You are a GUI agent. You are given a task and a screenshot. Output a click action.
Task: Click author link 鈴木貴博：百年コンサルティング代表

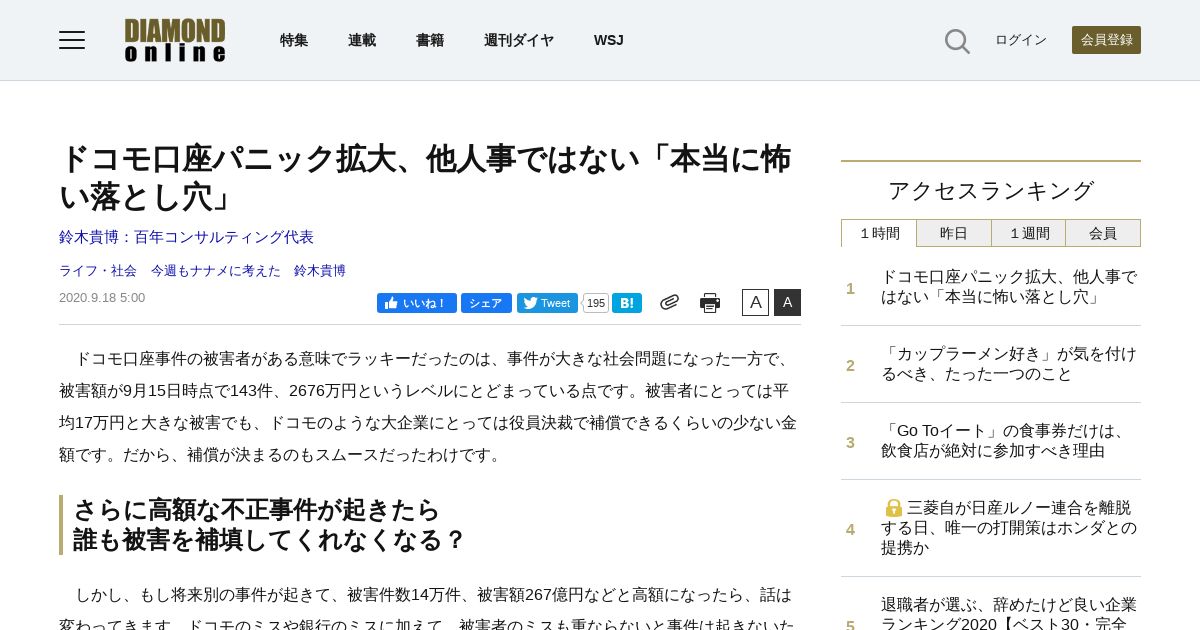pos(186,237)
